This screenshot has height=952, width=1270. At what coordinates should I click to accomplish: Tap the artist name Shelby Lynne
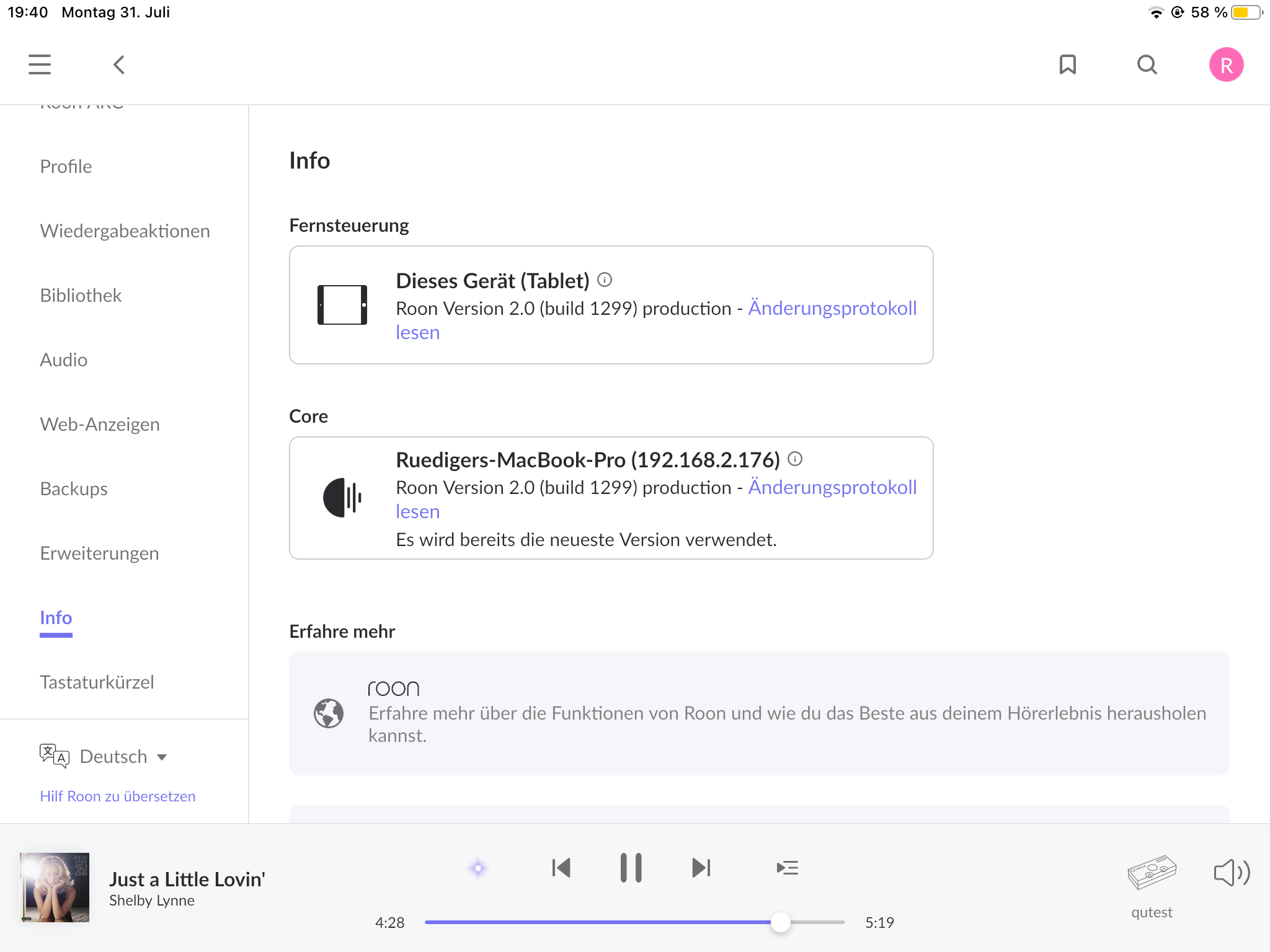click(x=152, y=901)
